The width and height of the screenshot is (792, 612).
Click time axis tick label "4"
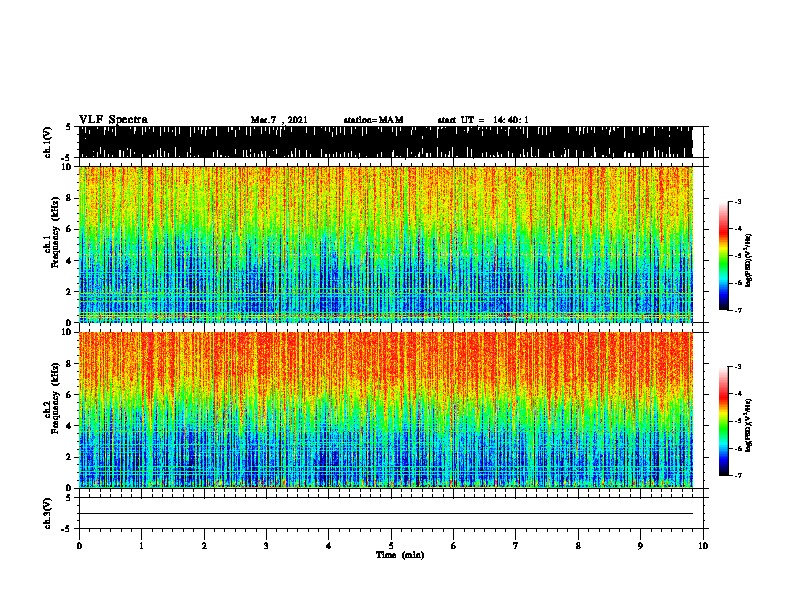(x=329, y=545)
